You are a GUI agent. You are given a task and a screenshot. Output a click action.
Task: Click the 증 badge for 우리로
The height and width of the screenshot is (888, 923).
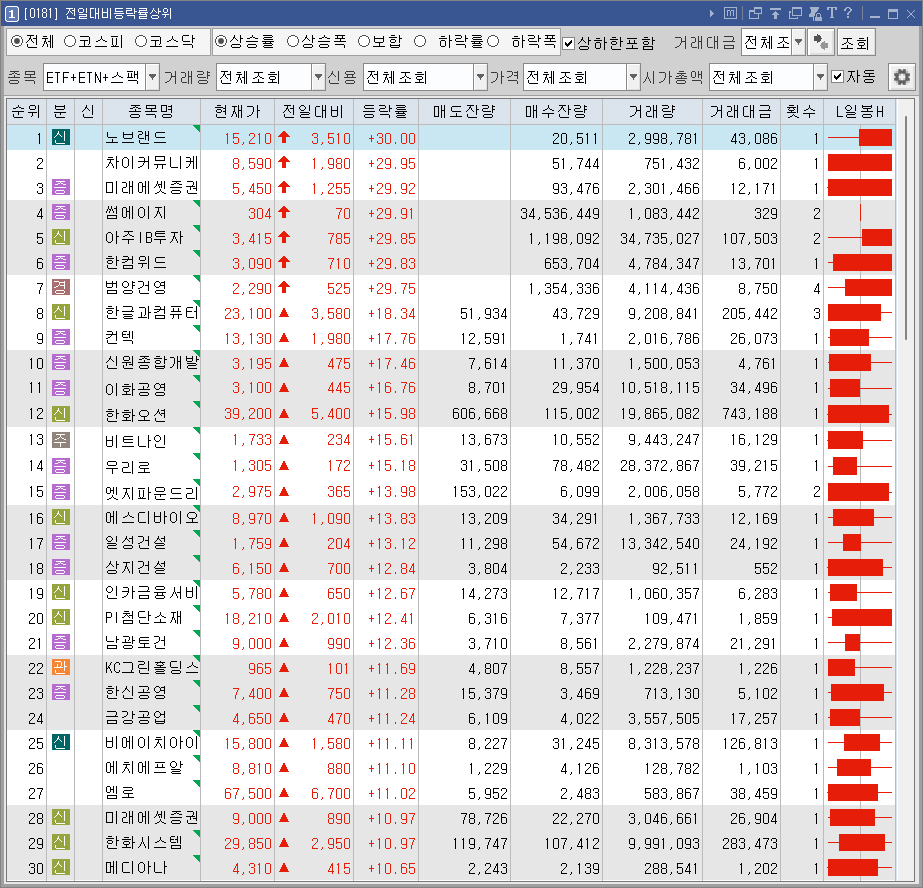tap(60, 465)
